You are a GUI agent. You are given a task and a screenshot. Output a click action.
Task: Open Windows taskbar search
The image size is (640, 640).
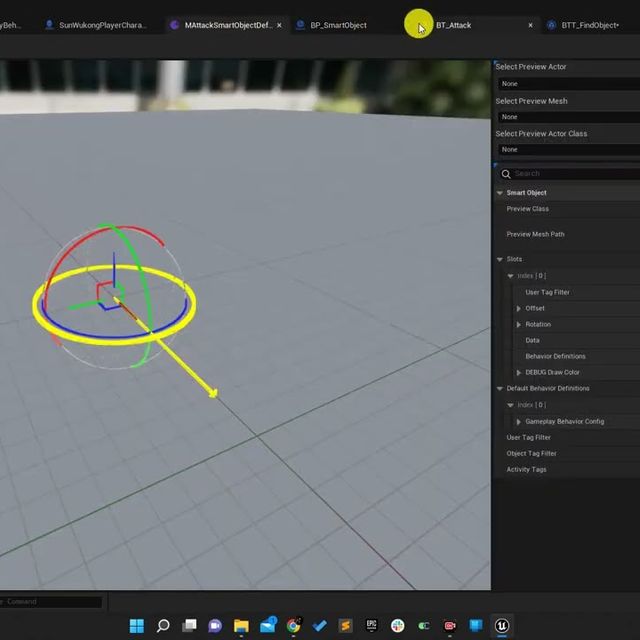tap(163, 625)
